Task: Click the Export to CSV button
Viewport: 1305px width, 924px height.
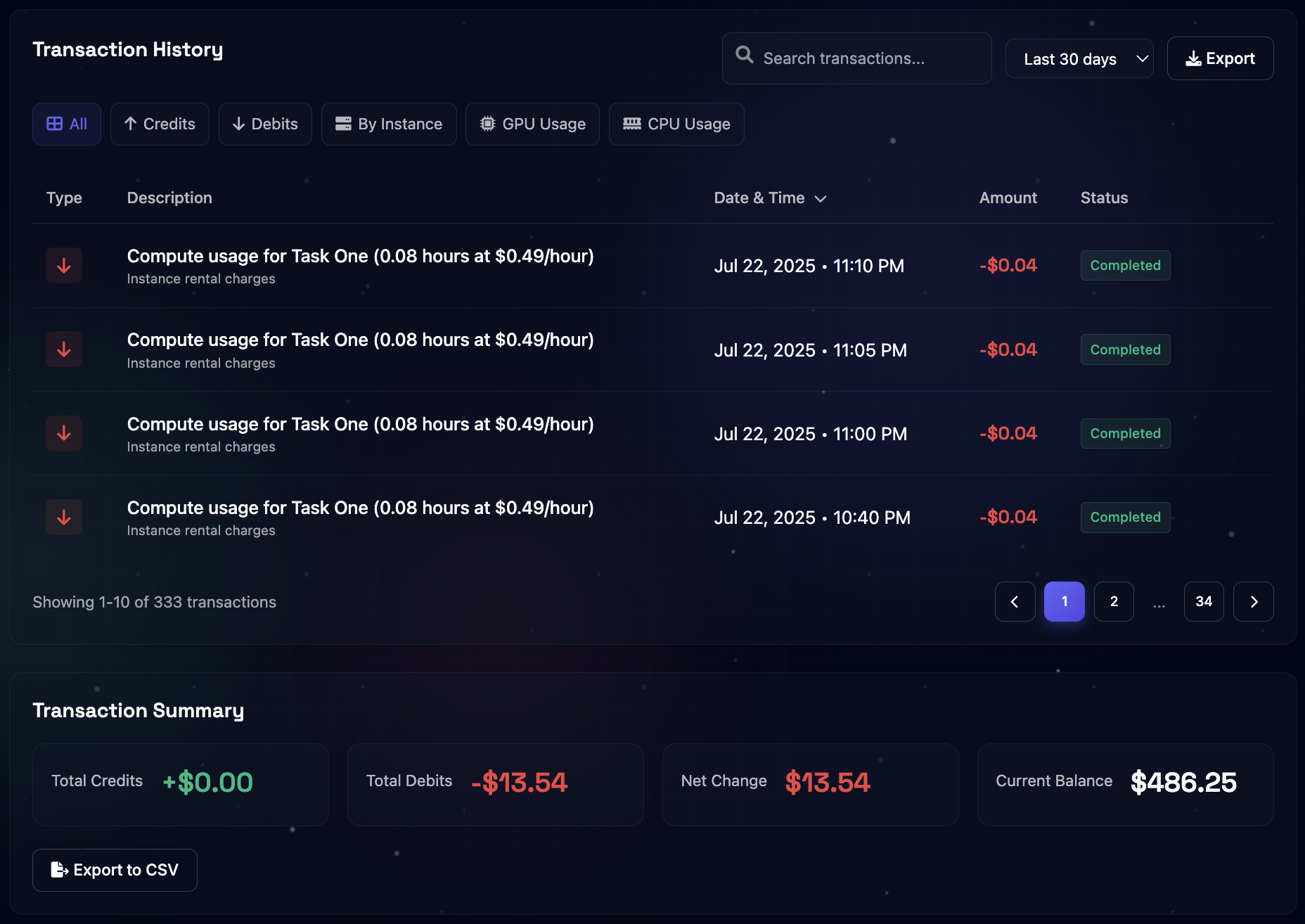Action: (114, 870)
